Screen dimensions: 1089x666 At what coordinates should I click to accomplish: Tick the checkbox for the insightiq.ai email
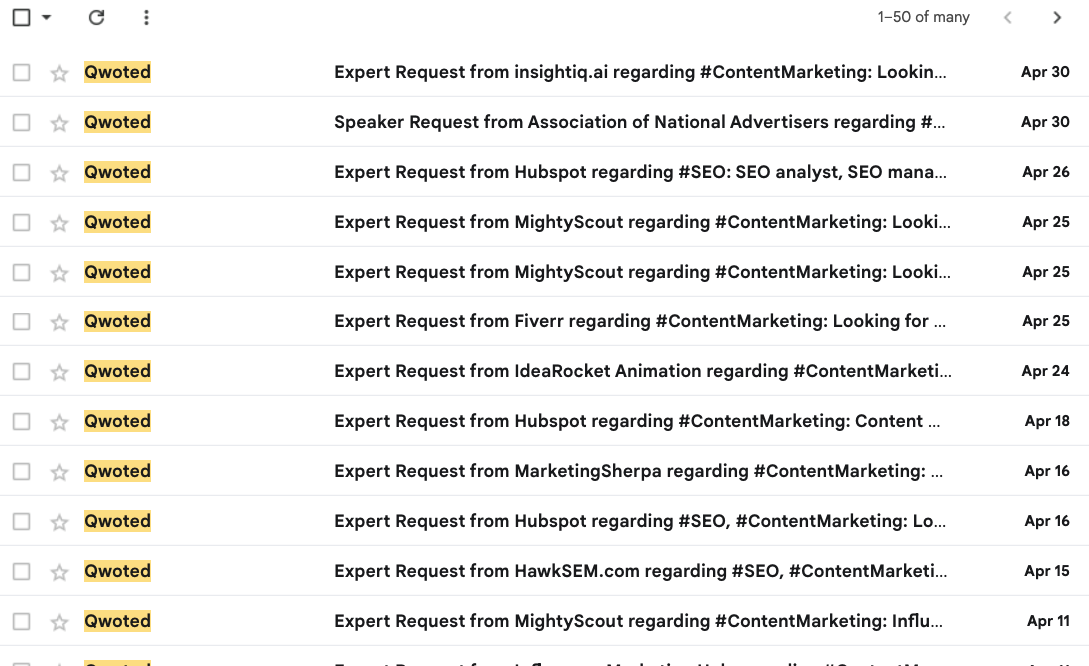(21, 73)
